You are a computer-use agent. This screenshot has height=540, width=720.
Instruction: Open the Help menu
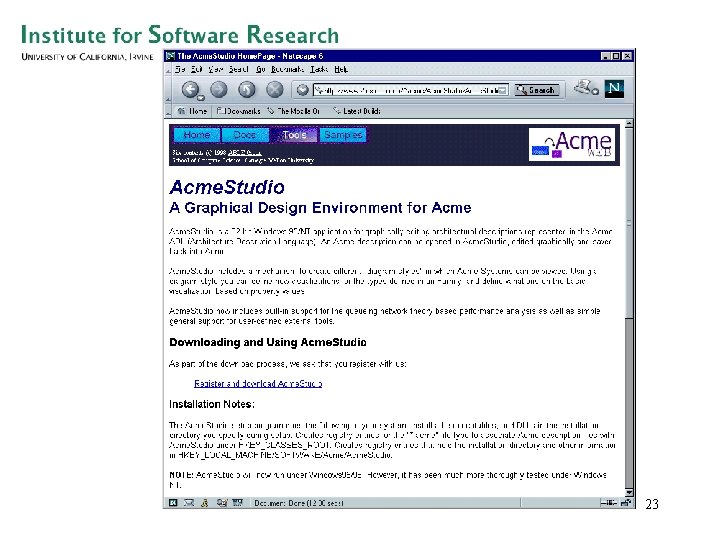coord(341,69)
